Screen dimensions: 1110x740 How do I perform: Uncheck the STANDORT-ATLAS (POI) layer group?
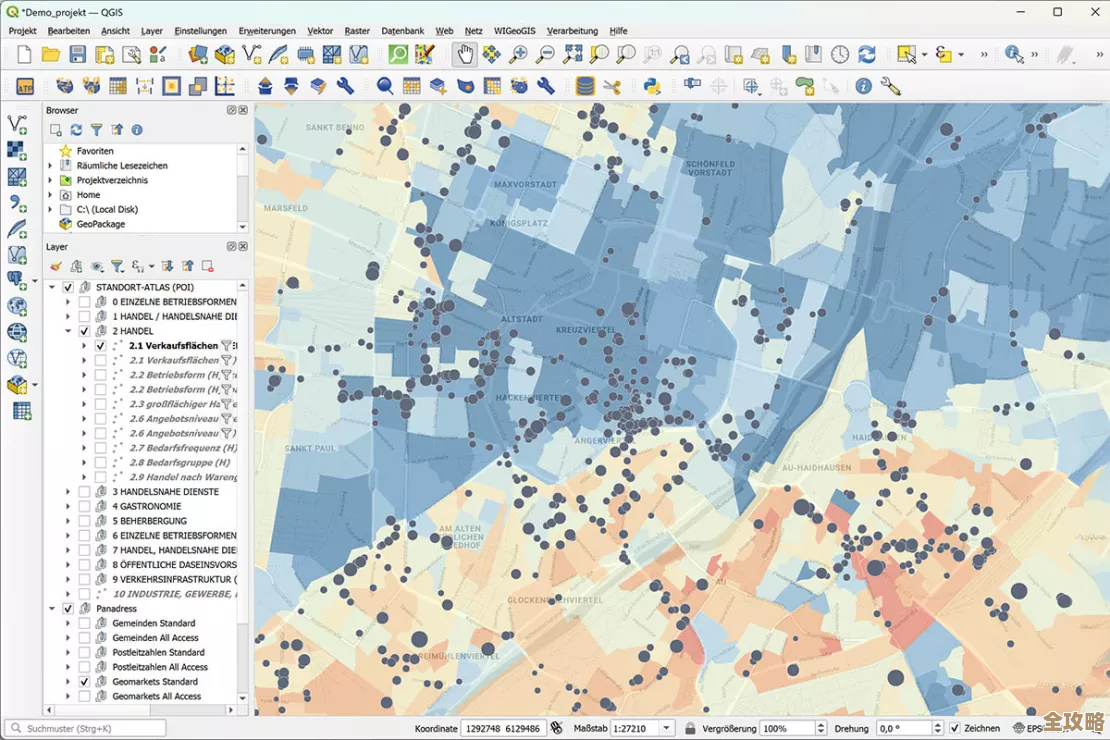coord(68,287)
